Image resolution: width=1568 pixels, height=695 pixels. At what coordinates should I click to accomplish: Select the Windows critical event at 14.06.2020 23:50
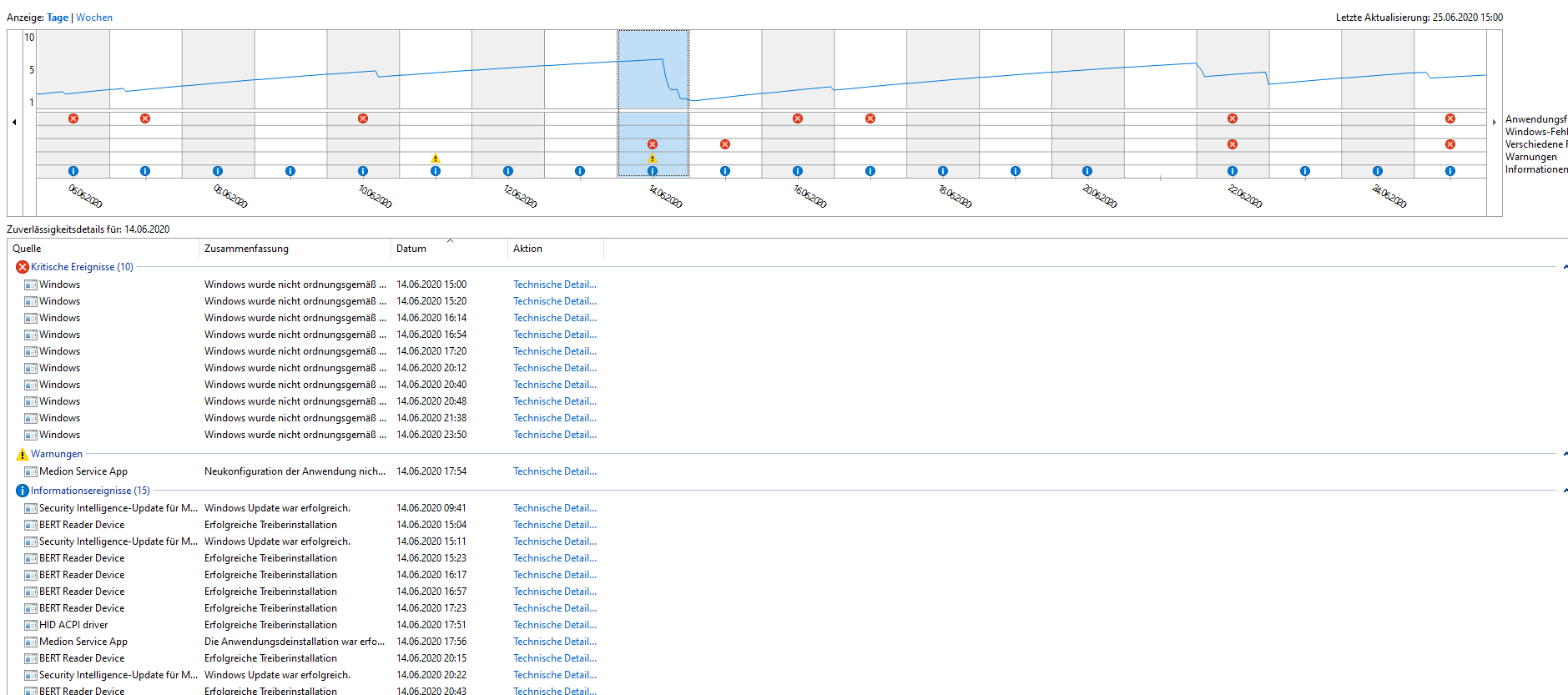click(x=60, y=435)
